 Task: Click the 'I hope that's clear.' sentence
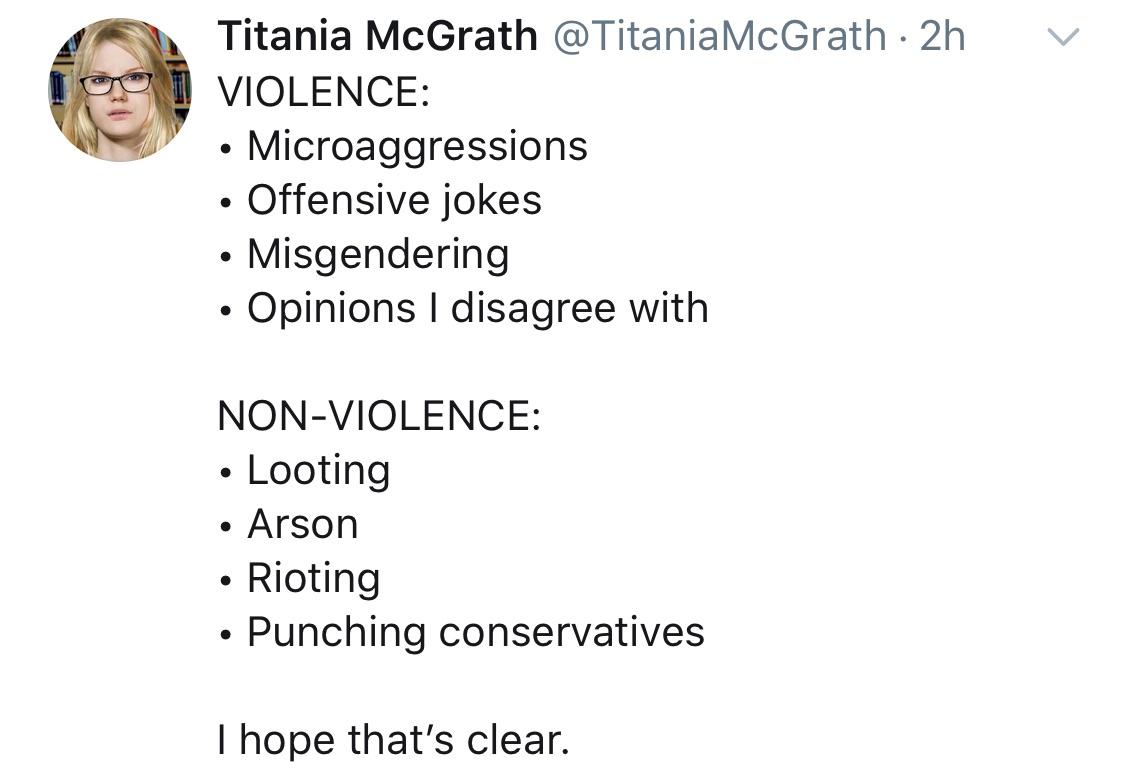(x=394, y=740)
